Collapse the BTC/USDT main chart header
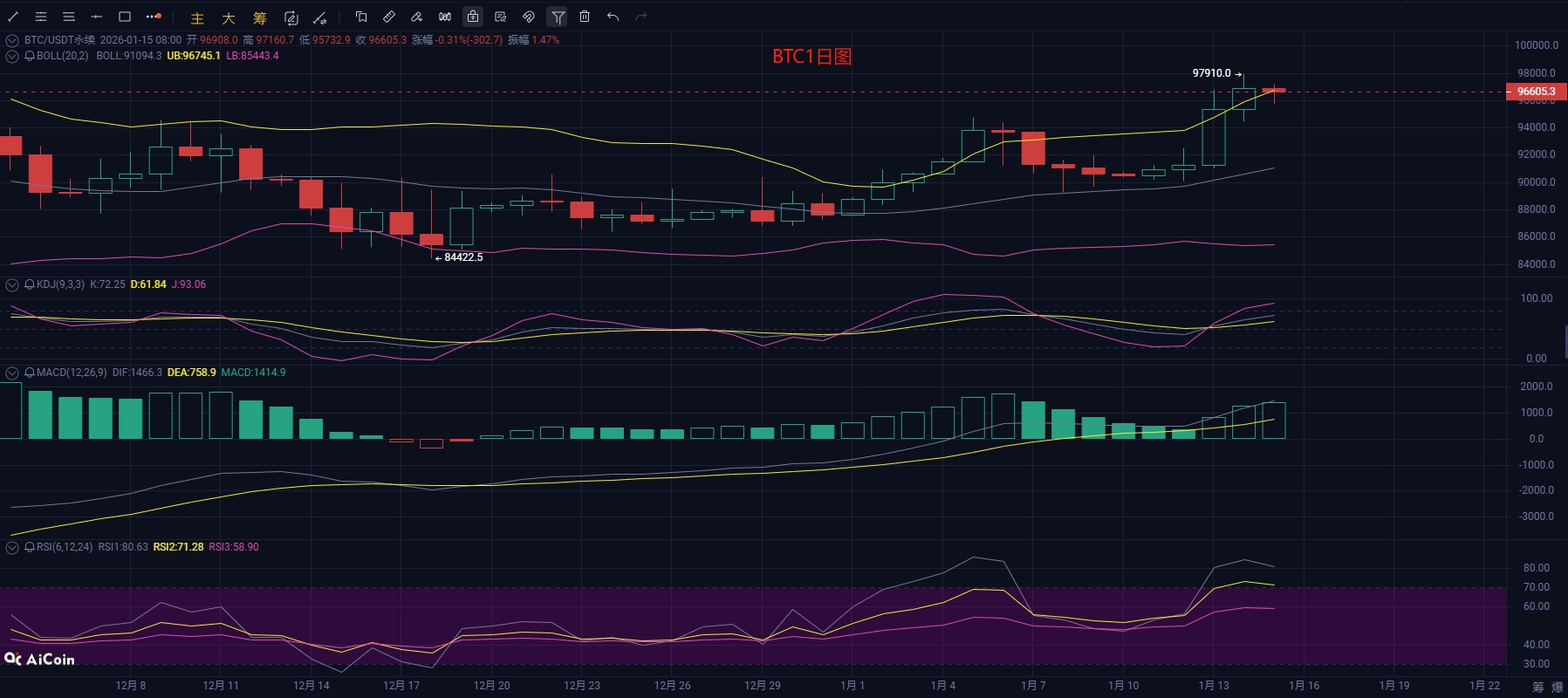1568x698 pixels. pyautogui.click(x=12, y=40)
